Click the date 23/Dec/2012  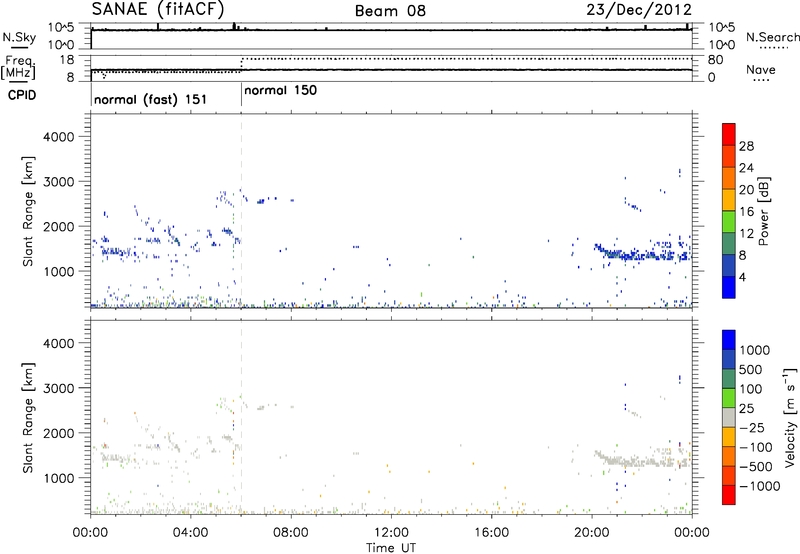point(639,10)
